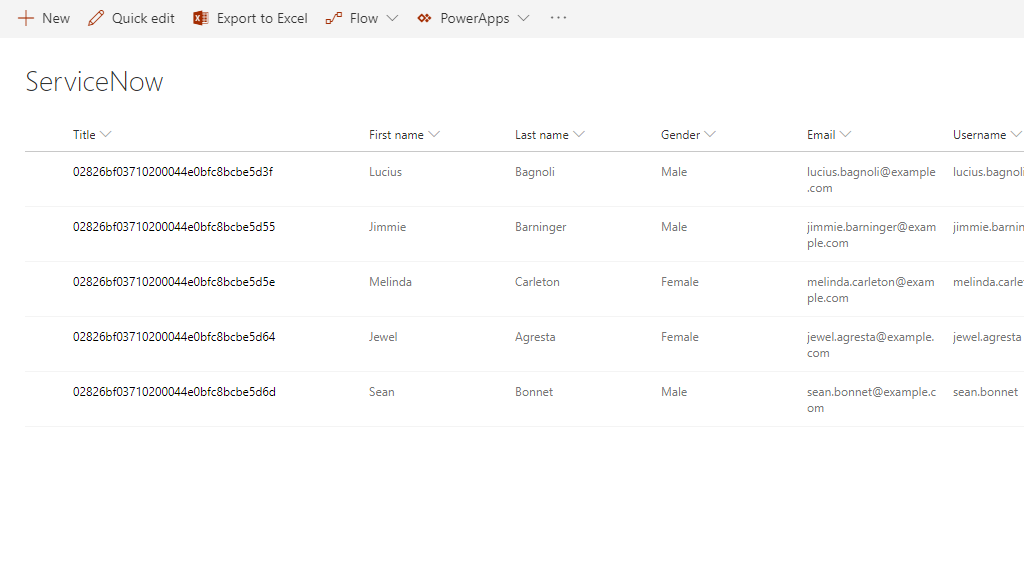Open the Email column header menu
Screen dimensions: 1024x561
pos(845,135)
